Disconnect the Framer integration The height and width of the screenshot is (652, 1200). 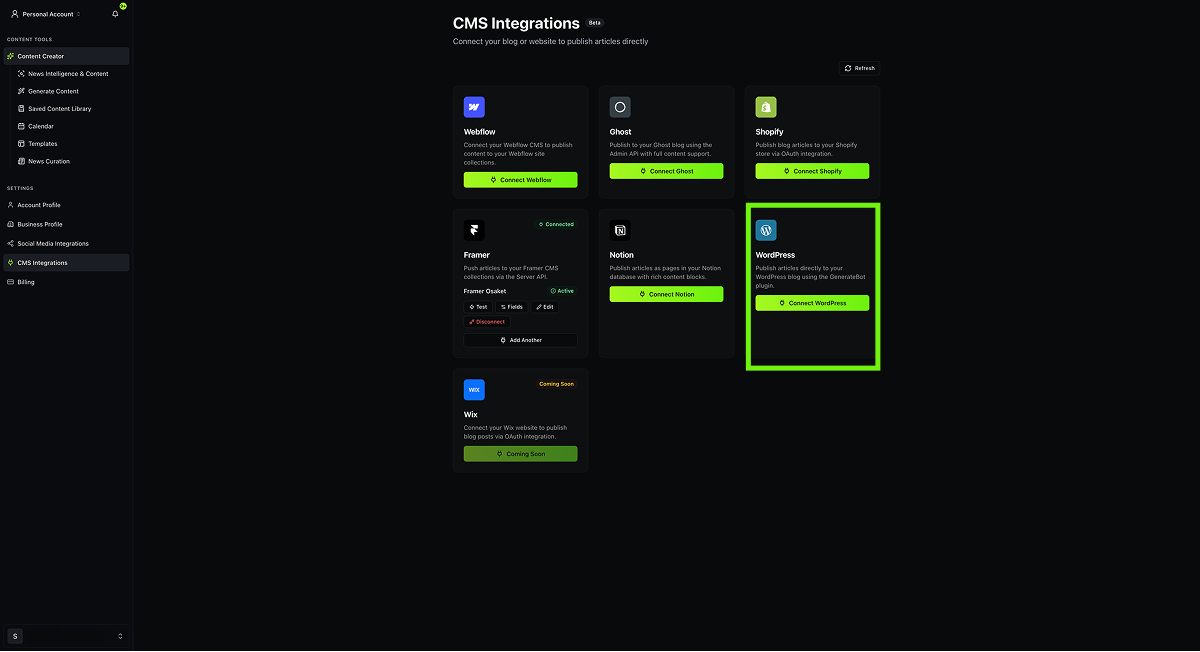coord(487,322)
